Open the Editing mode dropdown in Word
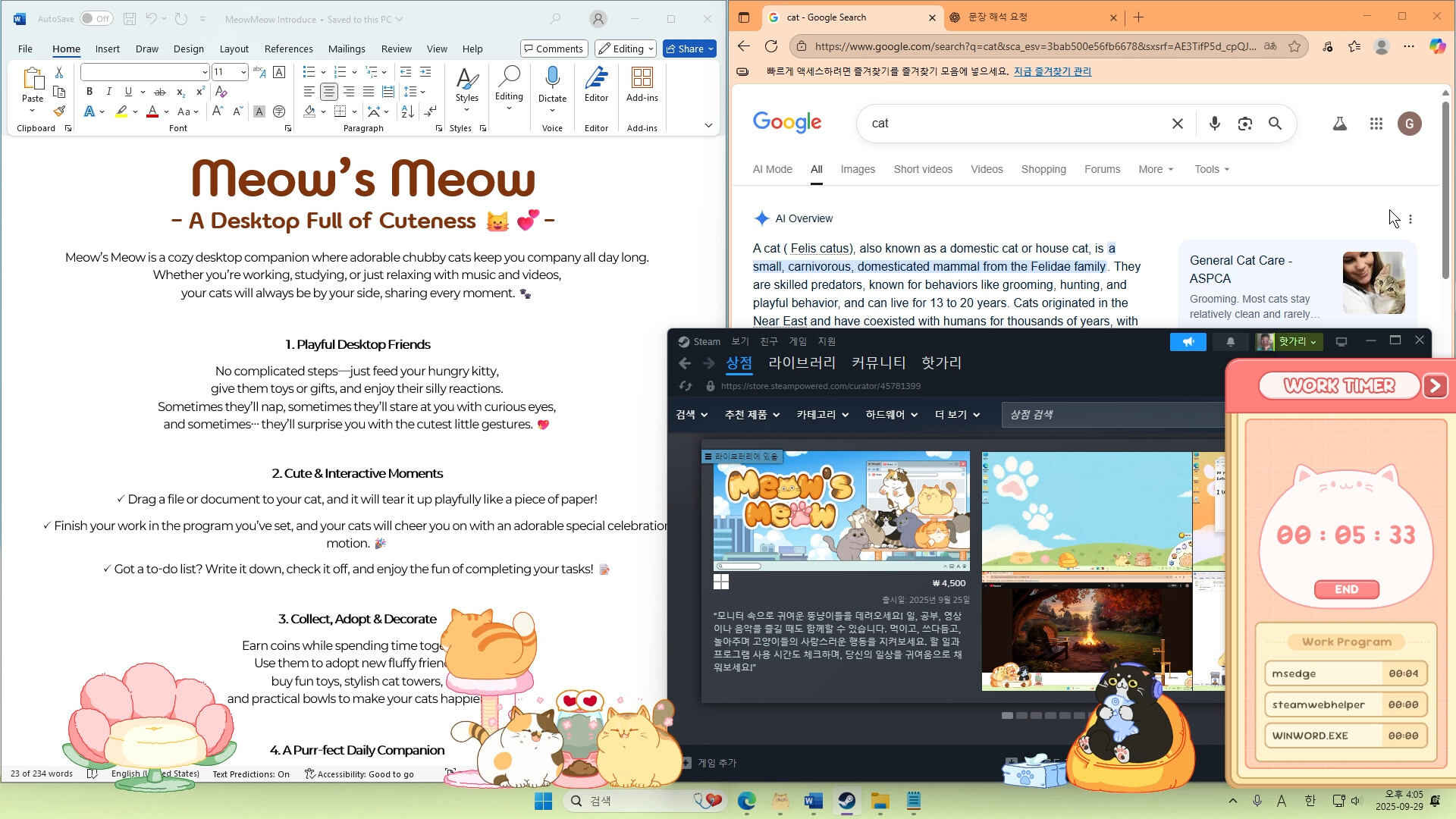Viewport: 1456px width, 819px height. tap(625, 48)
